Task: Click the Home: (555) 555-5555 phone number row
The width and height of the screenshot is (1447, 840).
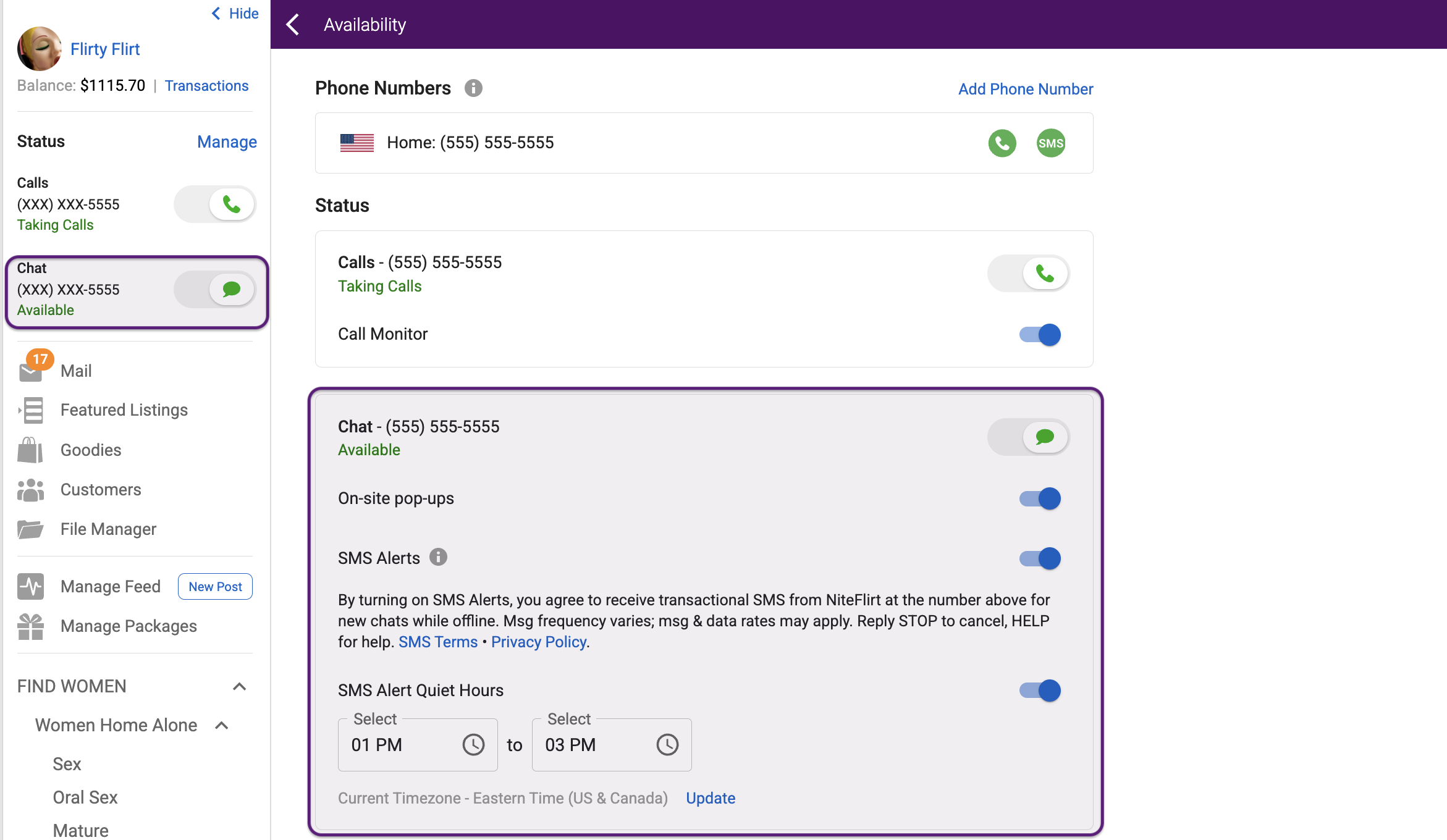Action: tap(704, 143)
